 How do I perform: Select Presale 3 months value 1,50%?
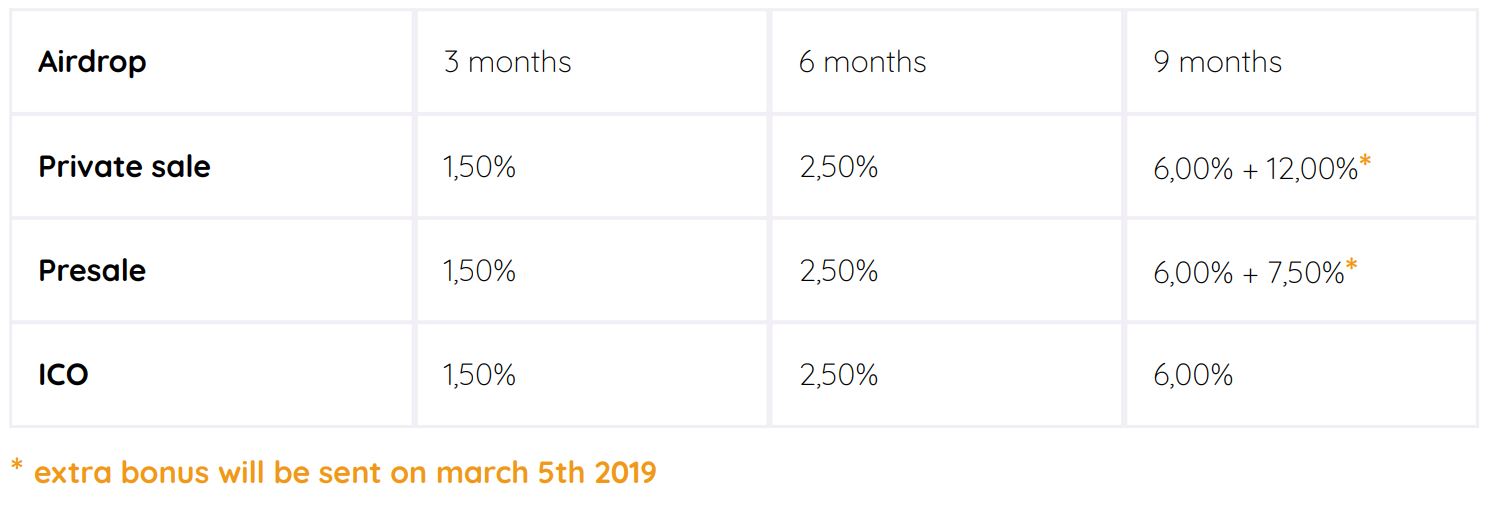[479, 271]
